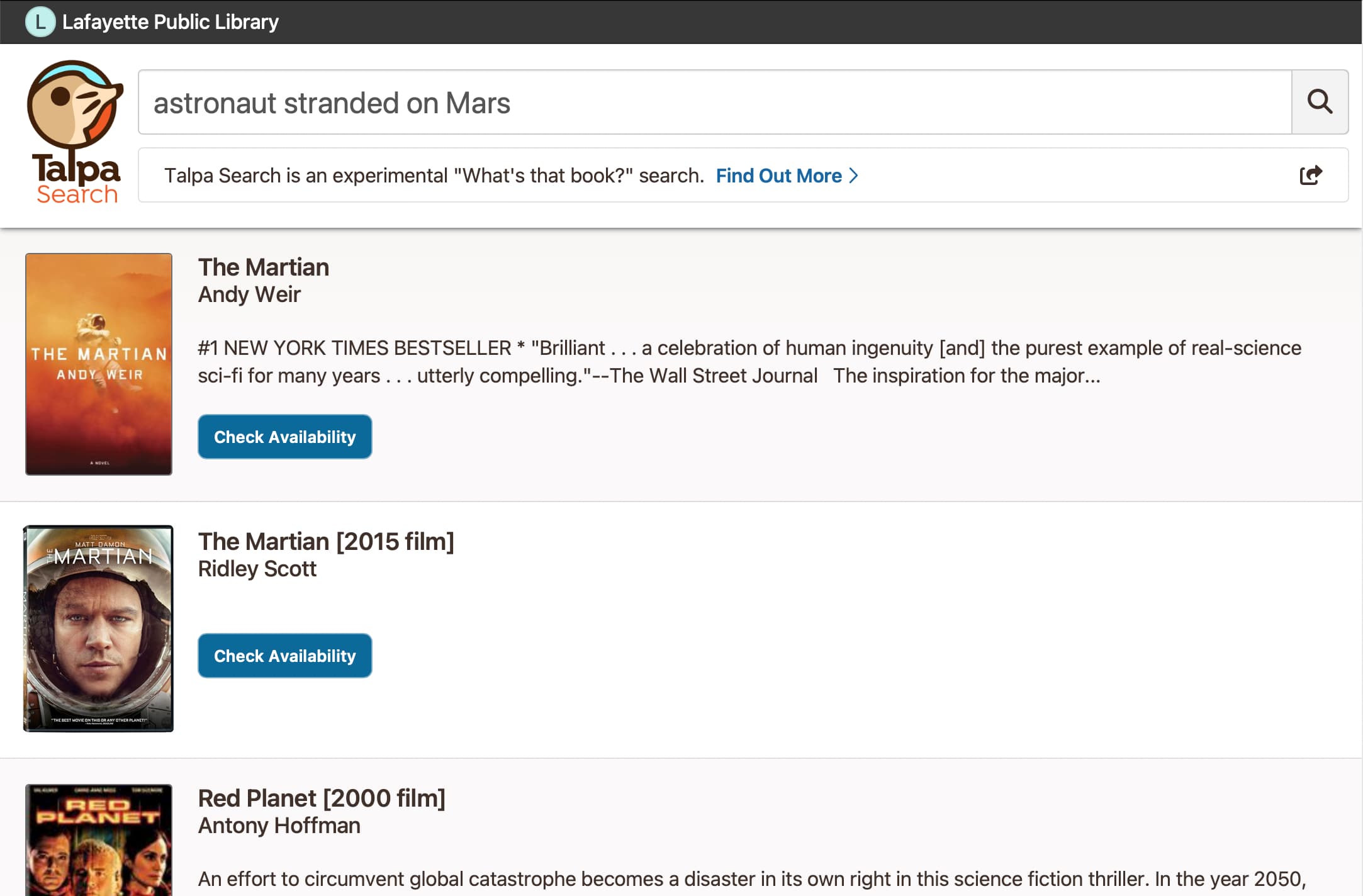Focus the search field with 'astronaut stranded on Mars'
The width and height of the screenshot is (1363, 896).
coord(715,102)
